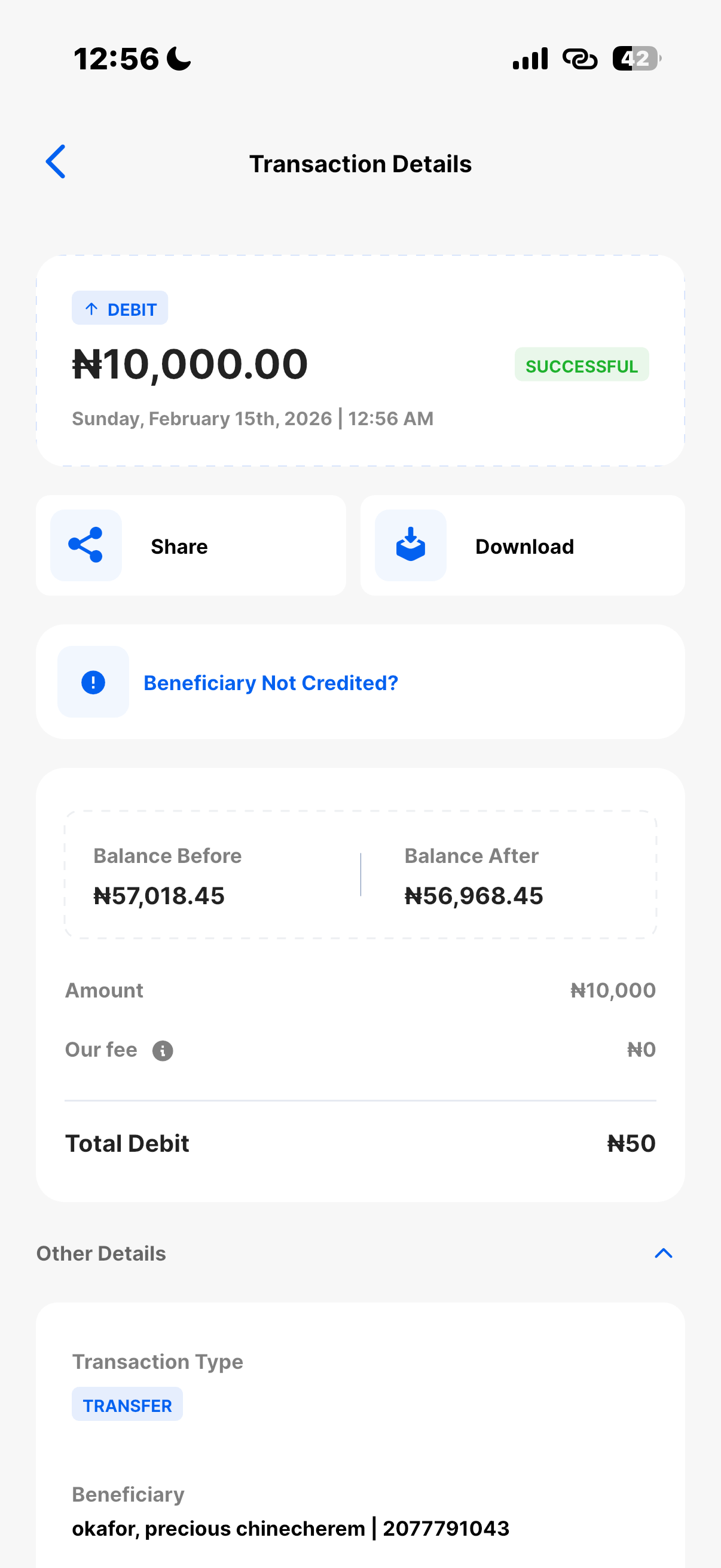Tap the Total Debit row
The image size is (721, 1568).
360,1144
